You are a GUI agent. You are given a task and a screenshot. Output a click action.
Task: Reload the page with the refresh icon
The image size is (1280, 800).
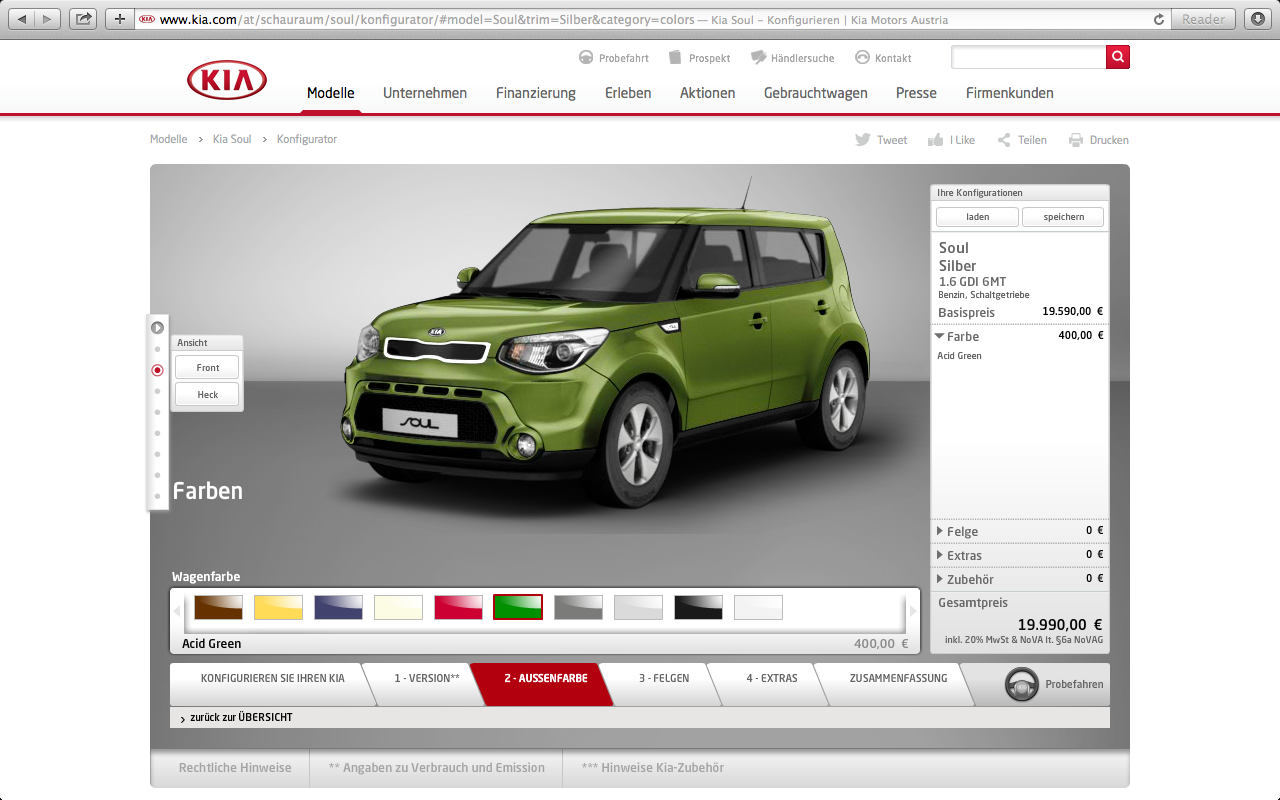click(1160, 19)
